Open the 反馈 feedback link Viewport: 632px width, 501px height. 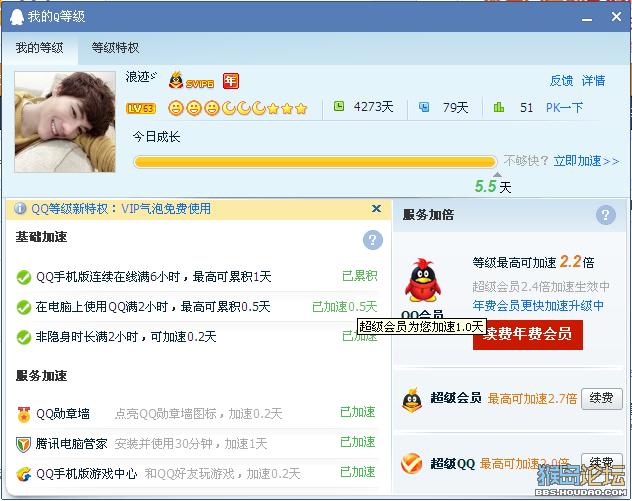click(561, 81)
